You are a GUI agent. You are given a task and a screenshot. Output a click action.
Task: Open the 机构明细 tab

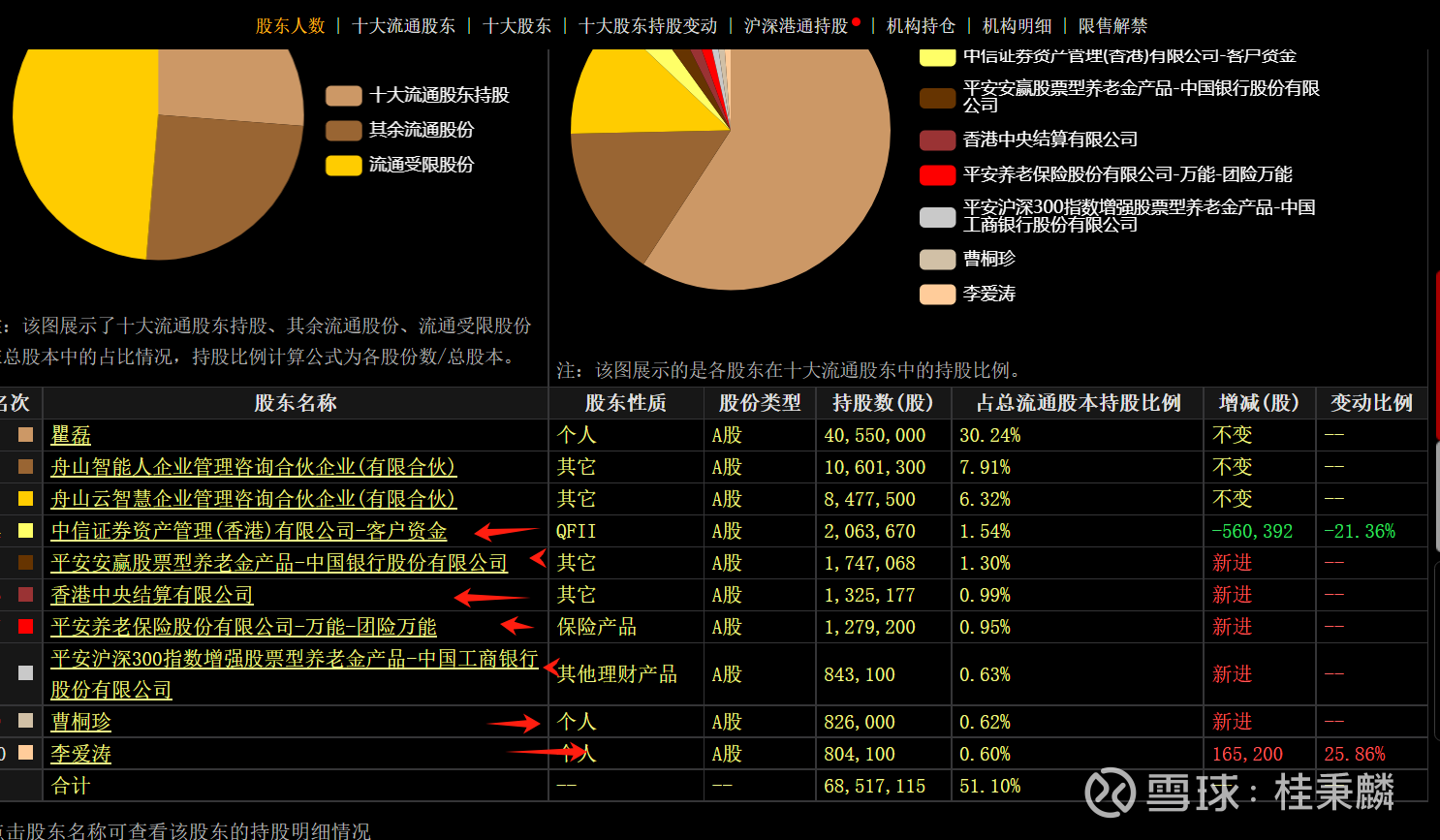(1017, 26)
